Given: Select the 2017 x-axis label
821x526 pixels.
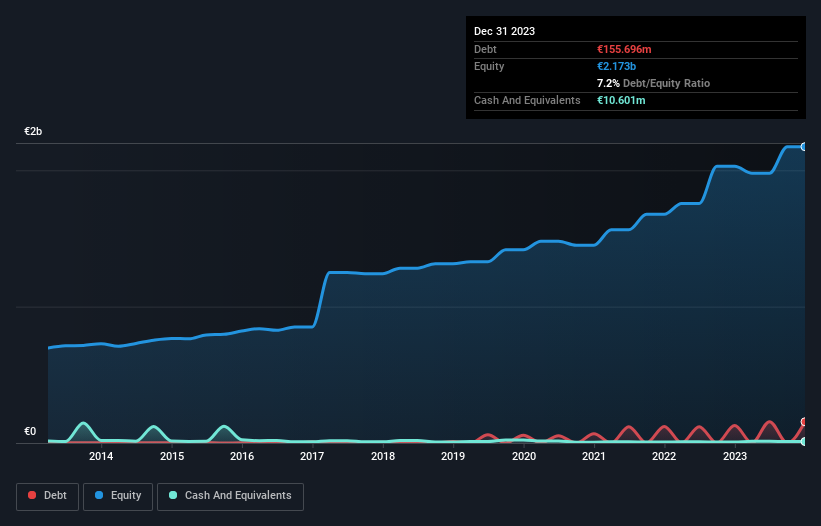Looking at the screenshot, I should click(x=312, y=456).
